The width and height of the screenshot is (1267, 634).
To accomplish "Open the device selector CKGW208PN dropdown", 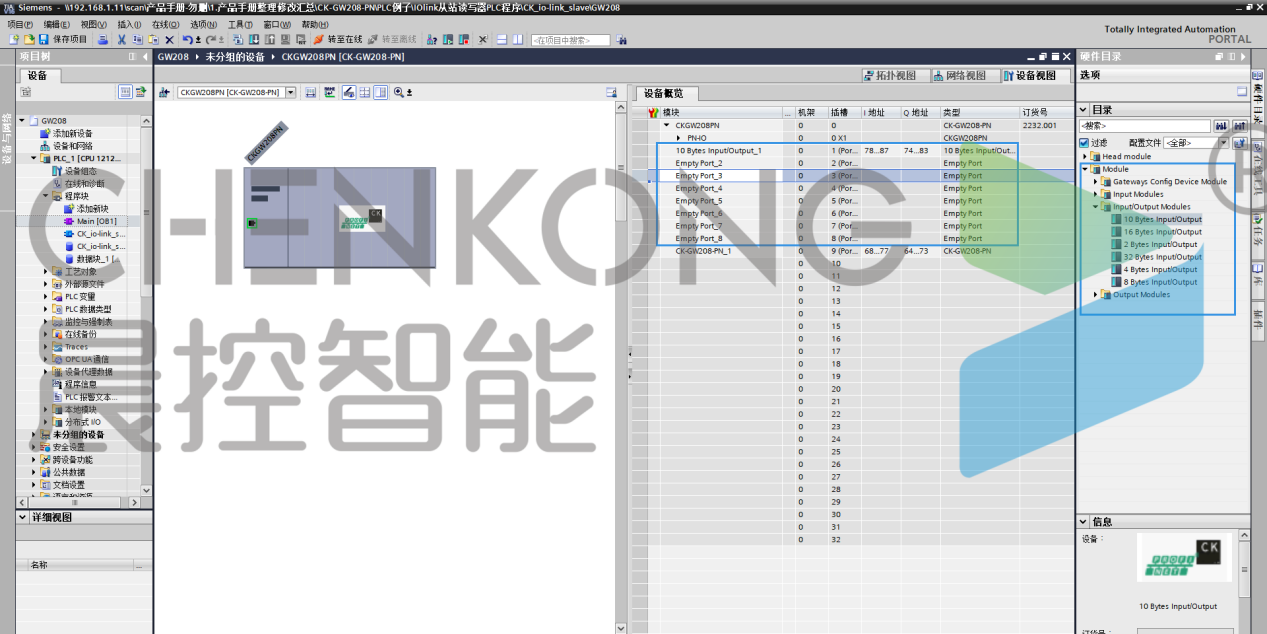I will click(x=291, y=92).
